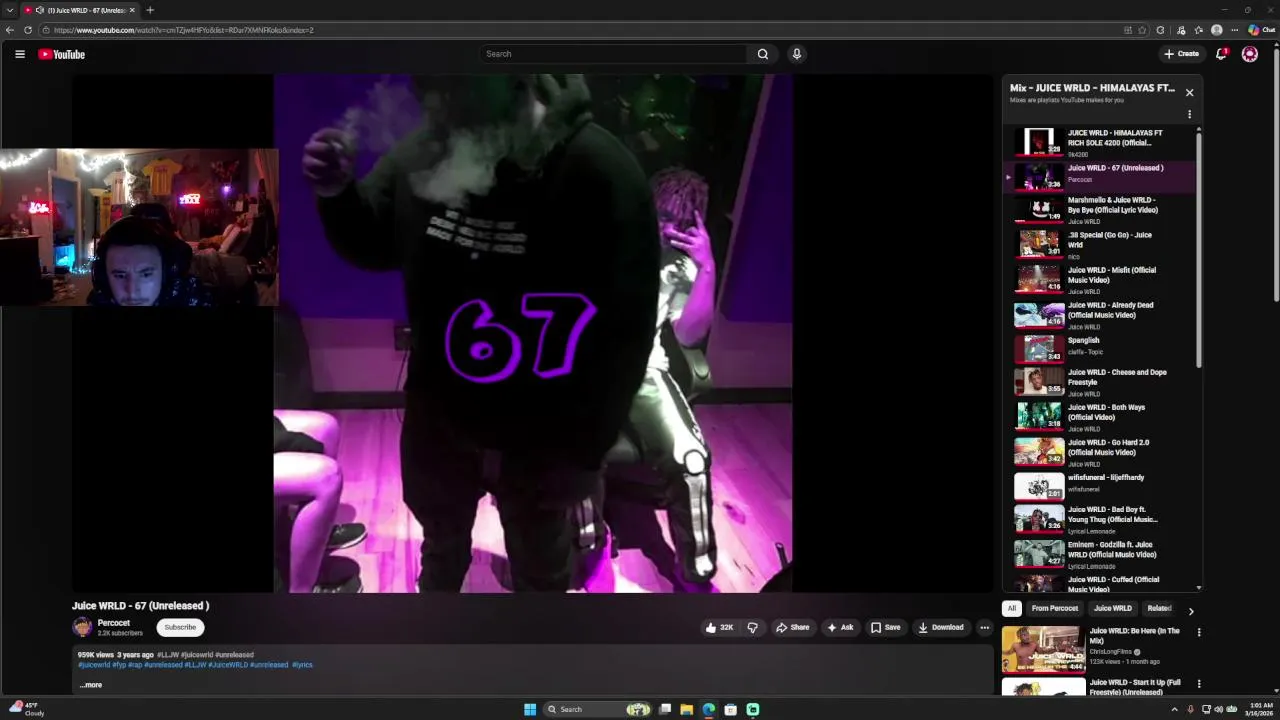The width and height of the screenshot is (1280, 720).
Task: Open the Percocet channel name link
Action: tap(114, 623)
